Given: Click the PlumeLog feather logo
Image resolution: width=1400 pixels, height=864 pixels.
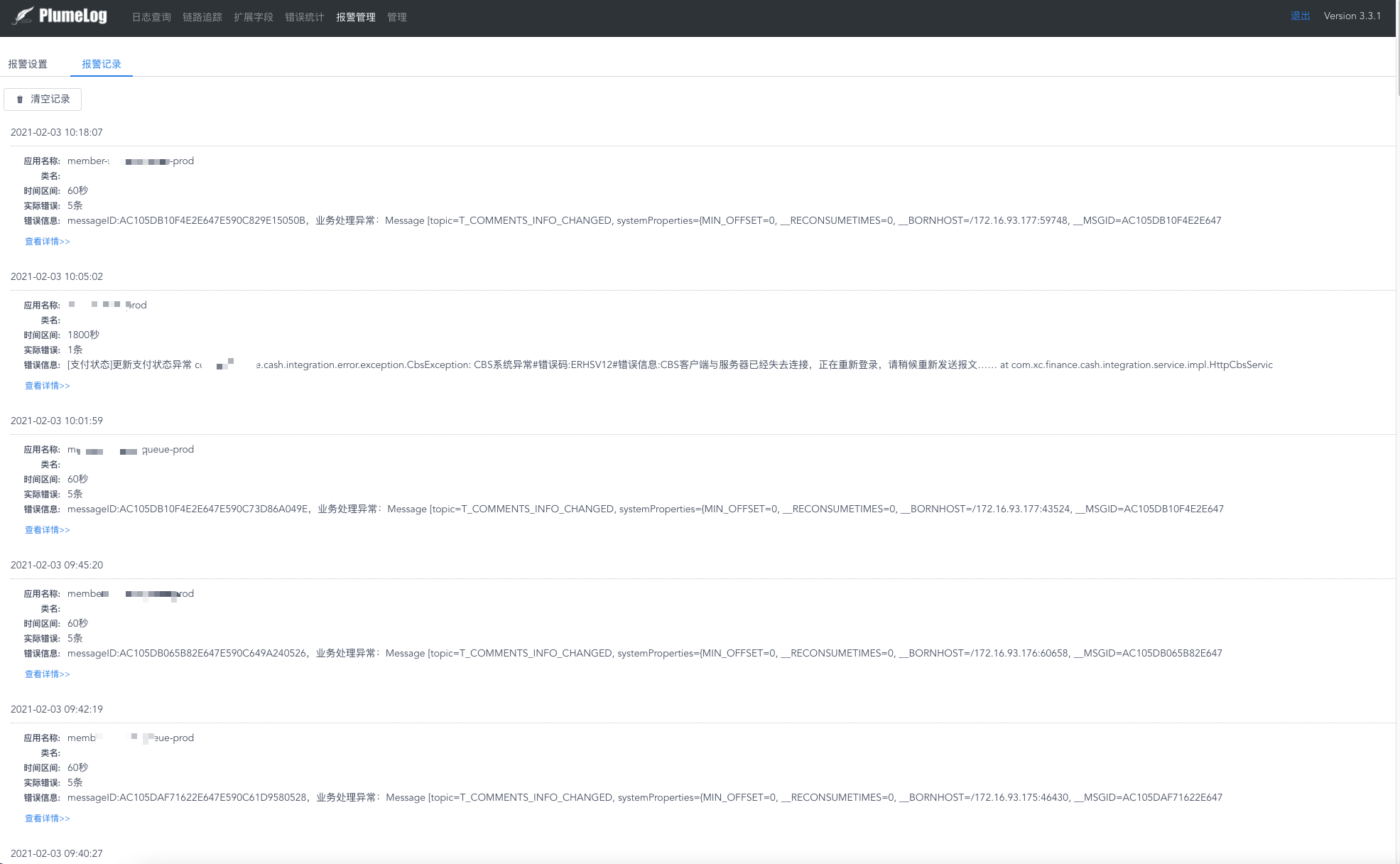Looking at the screenshot, I should click(x=23, y=16).
